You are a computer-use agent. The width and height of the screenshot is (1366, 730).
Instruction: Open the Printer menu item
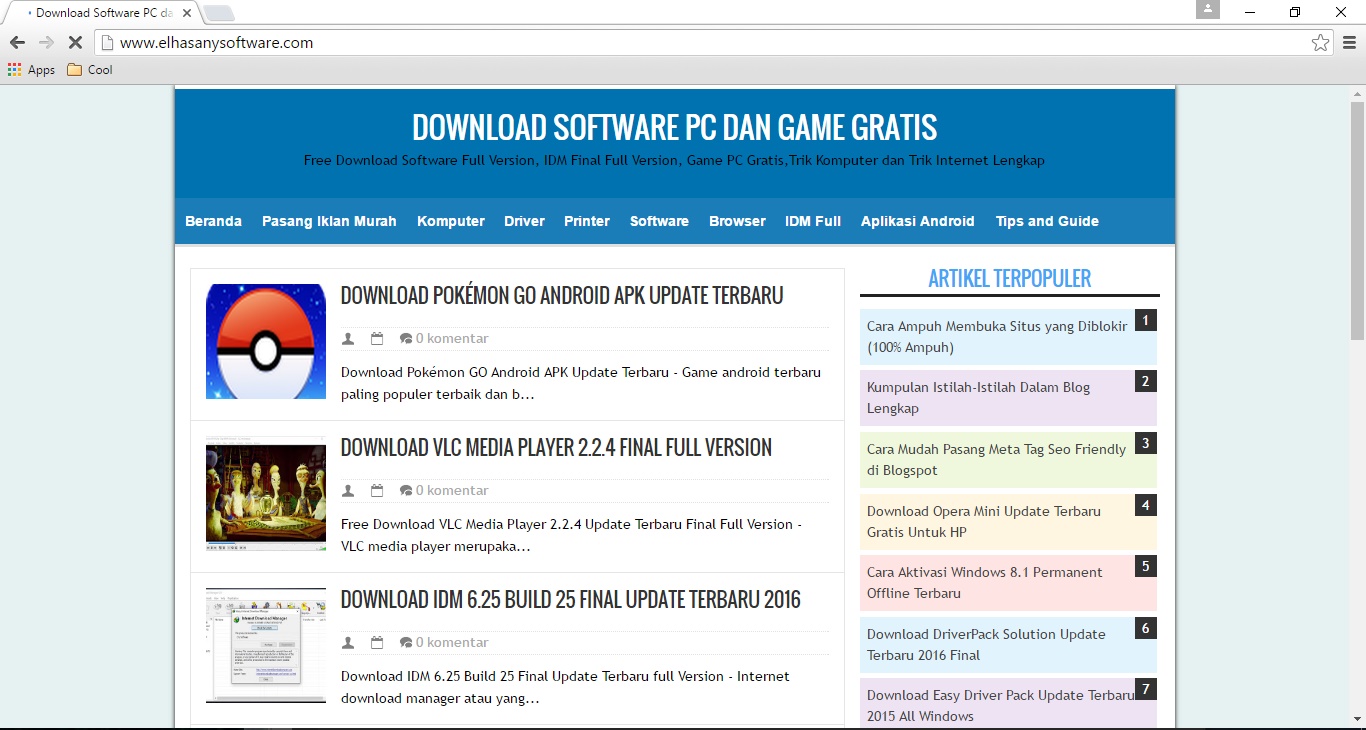click(586, 221)
